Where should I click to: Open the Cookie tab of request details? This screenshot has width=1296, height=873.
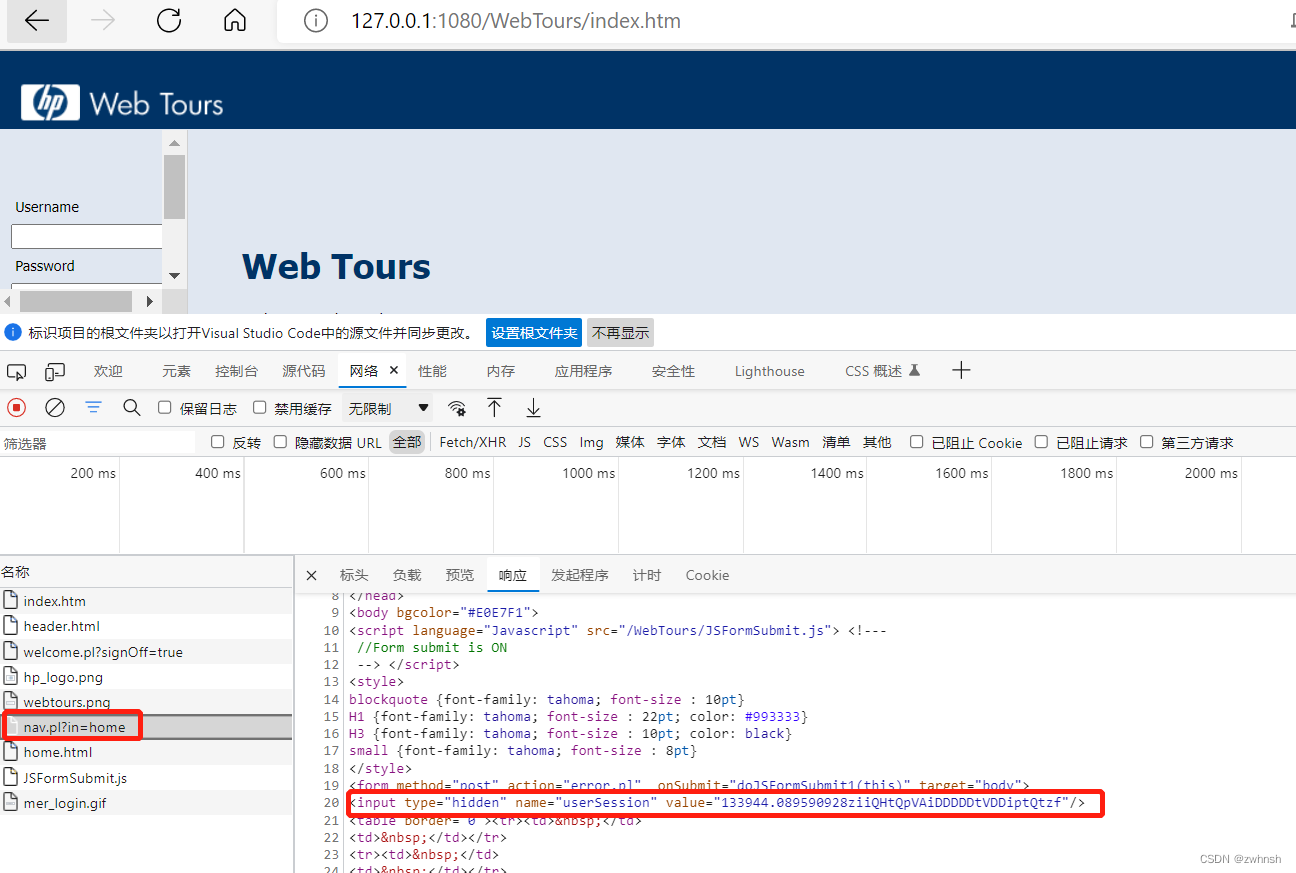(707, 575)
